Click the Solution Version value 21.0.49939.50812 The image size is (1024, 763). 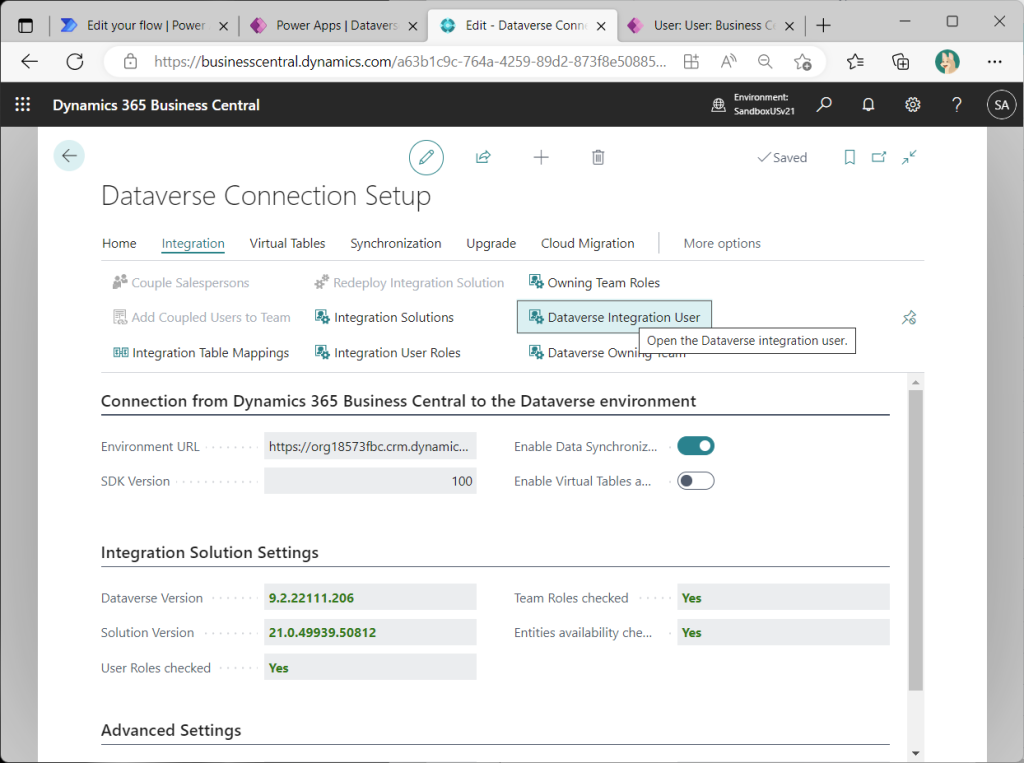pyautogui.click(x=323, y=632)
